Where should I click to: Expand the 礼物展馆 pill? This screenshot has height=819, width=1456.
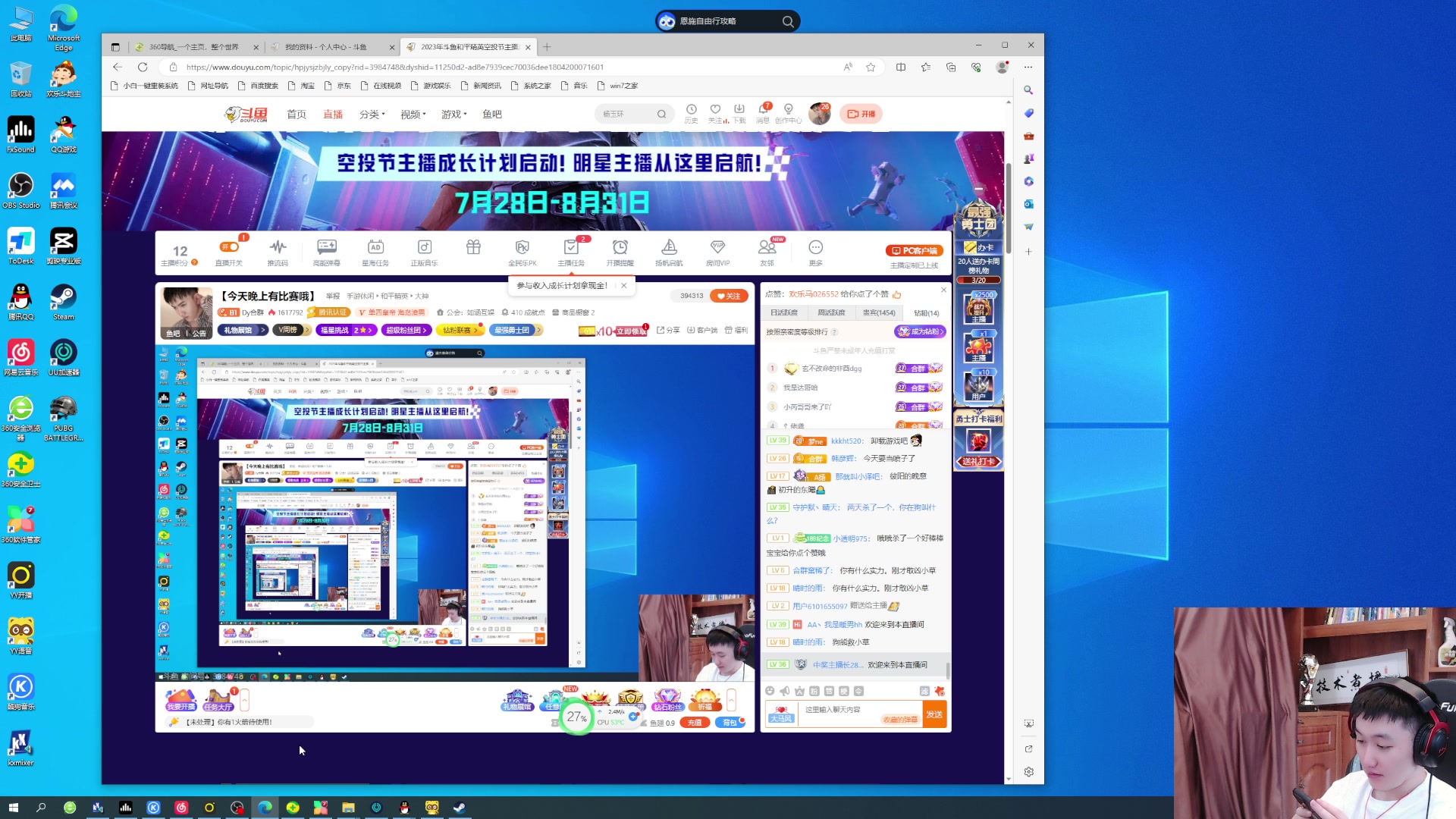[x=243, y=330]
